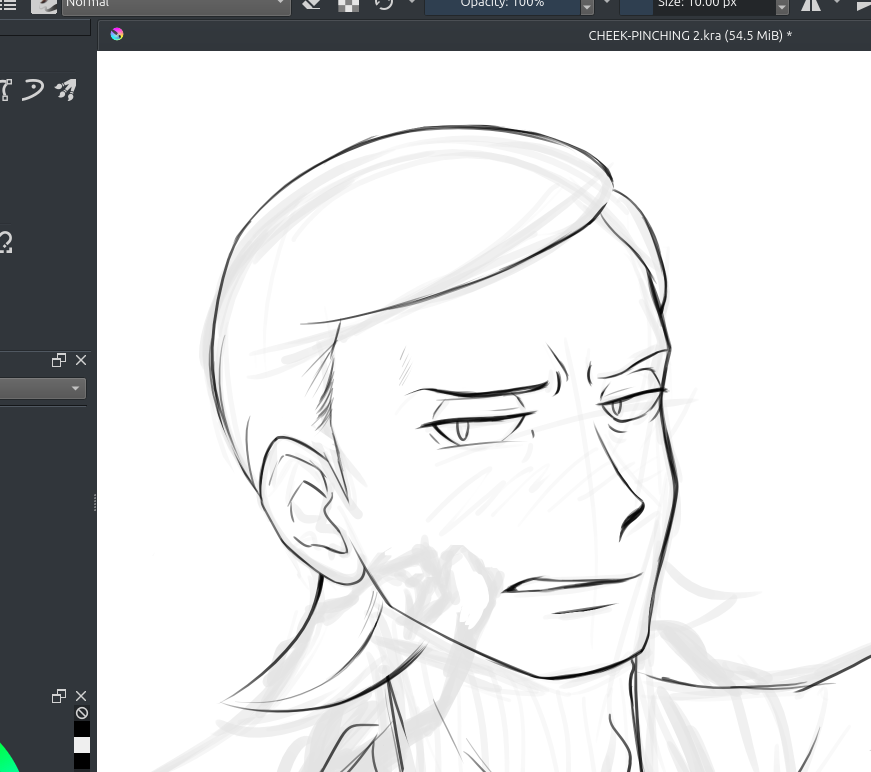This screenshot has height=772, width=871.
Task: Adjust the Opacity slider
Action: click(502, 5)
